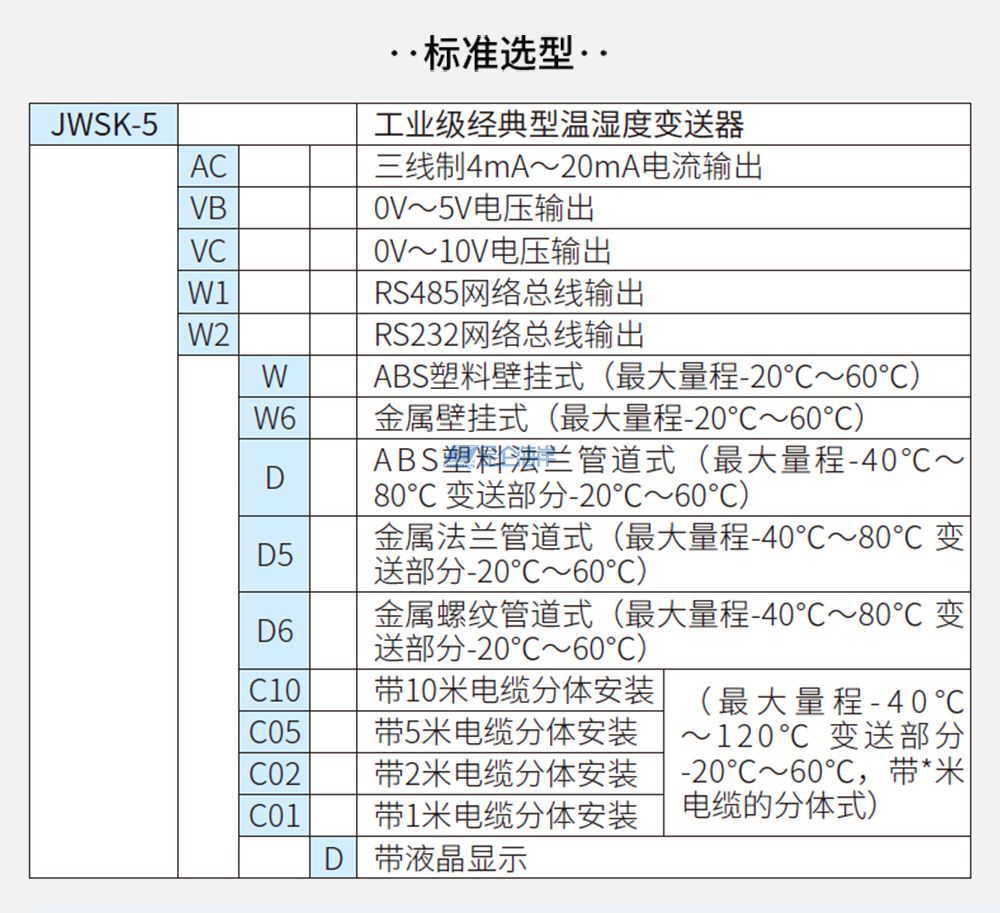The height and width of the screenshot is (913, 1000).
Task: Click the D5 metal flange code cell
Action: 274,554
